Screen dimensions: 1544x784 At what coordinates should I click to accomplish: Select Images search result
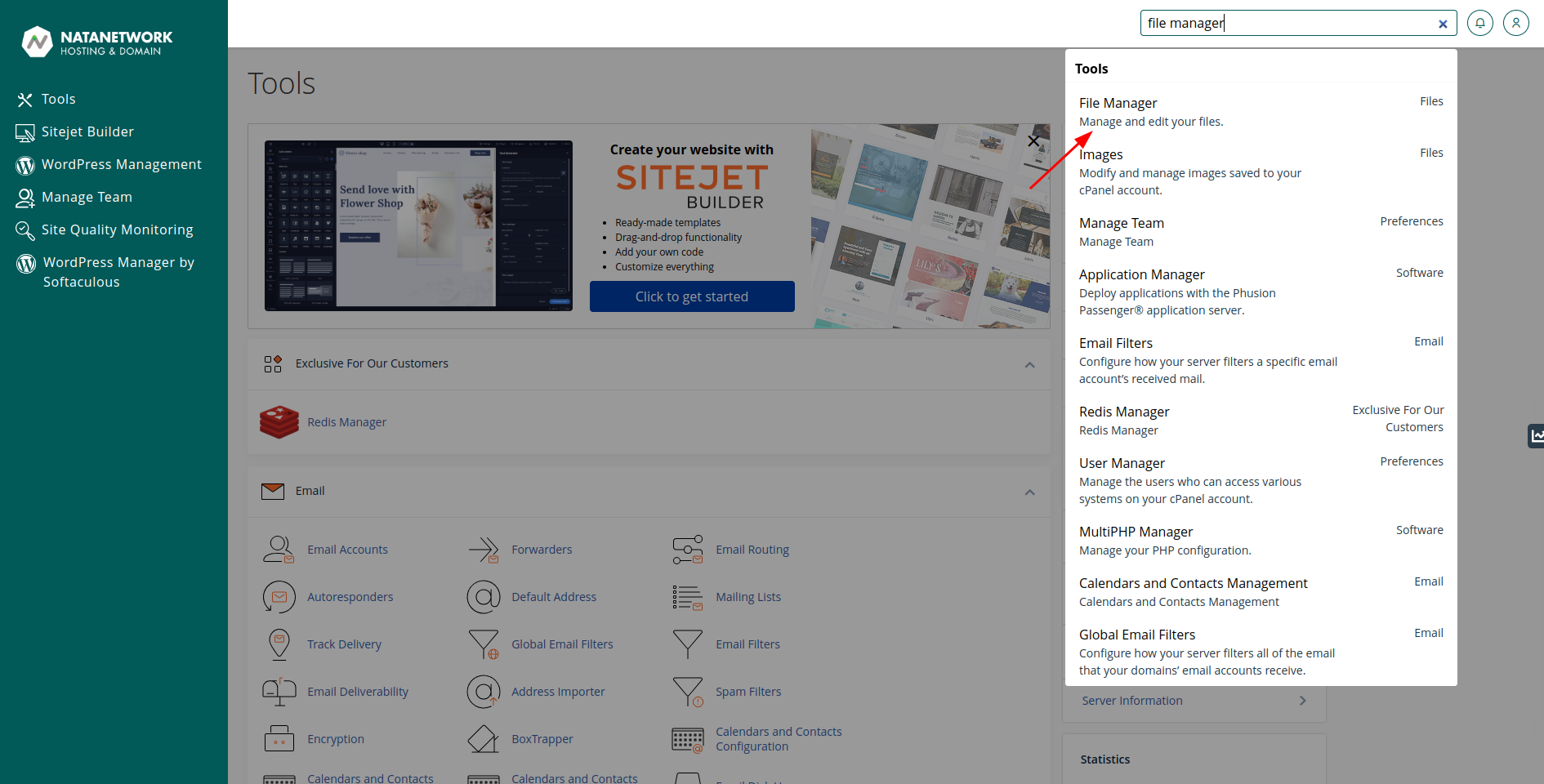tap(1261, 171)
